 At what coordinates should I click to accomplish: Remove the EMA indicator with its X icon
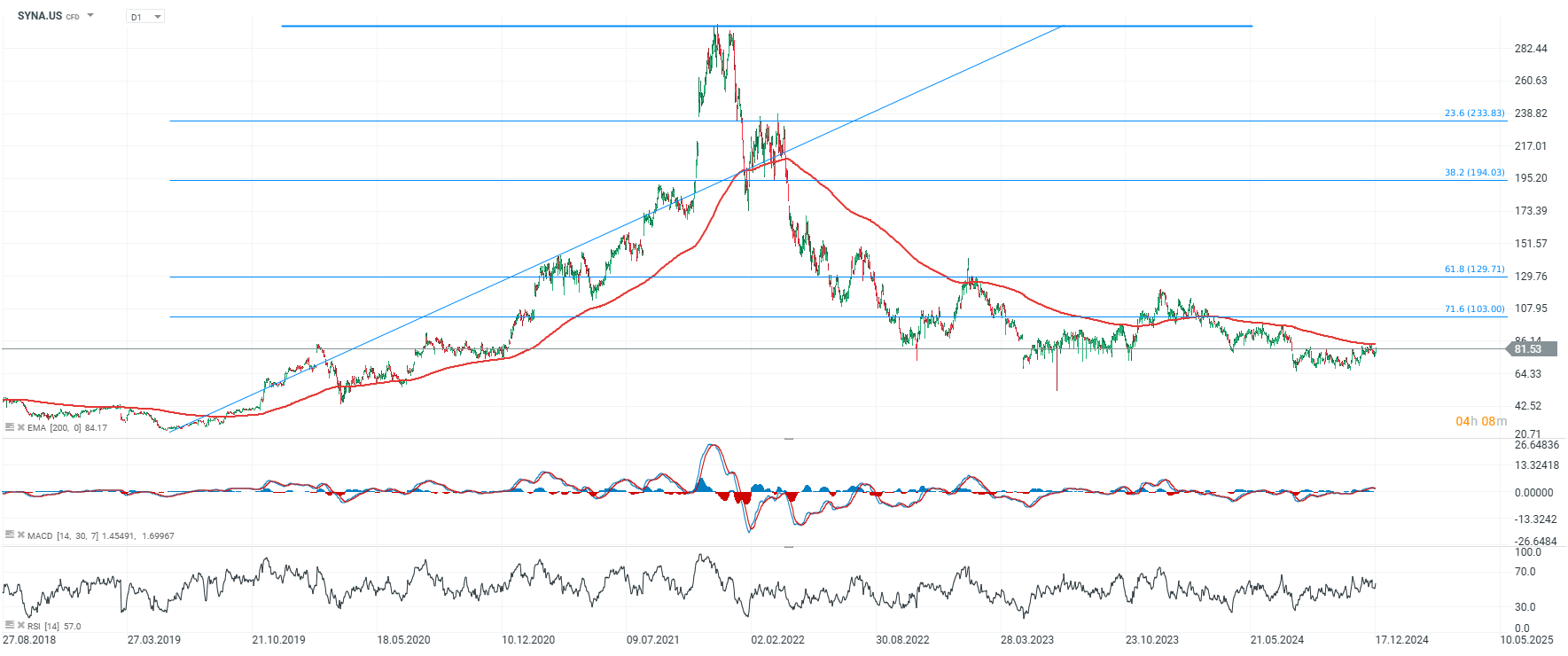(x=21, y=427)
